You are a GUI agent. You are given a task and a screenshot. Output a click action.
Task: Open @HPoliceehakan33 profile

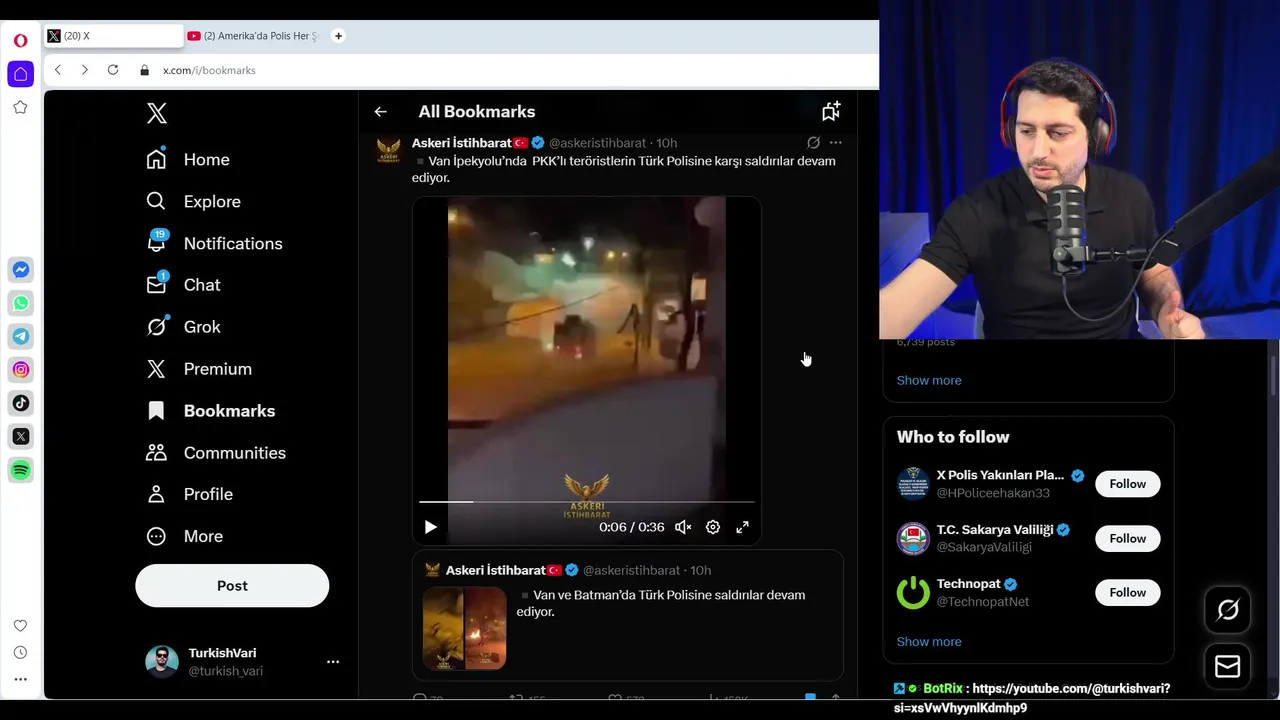pos(993,493)
